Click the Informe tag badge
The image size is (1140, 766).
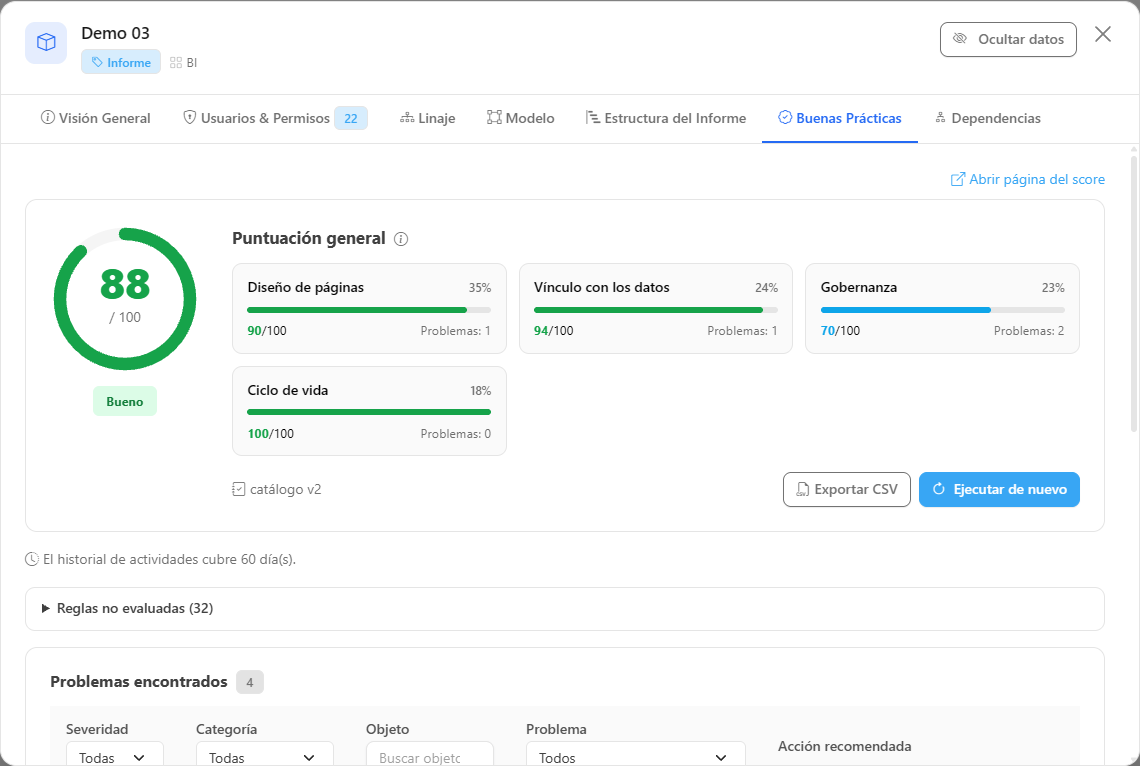coord(121,63)
